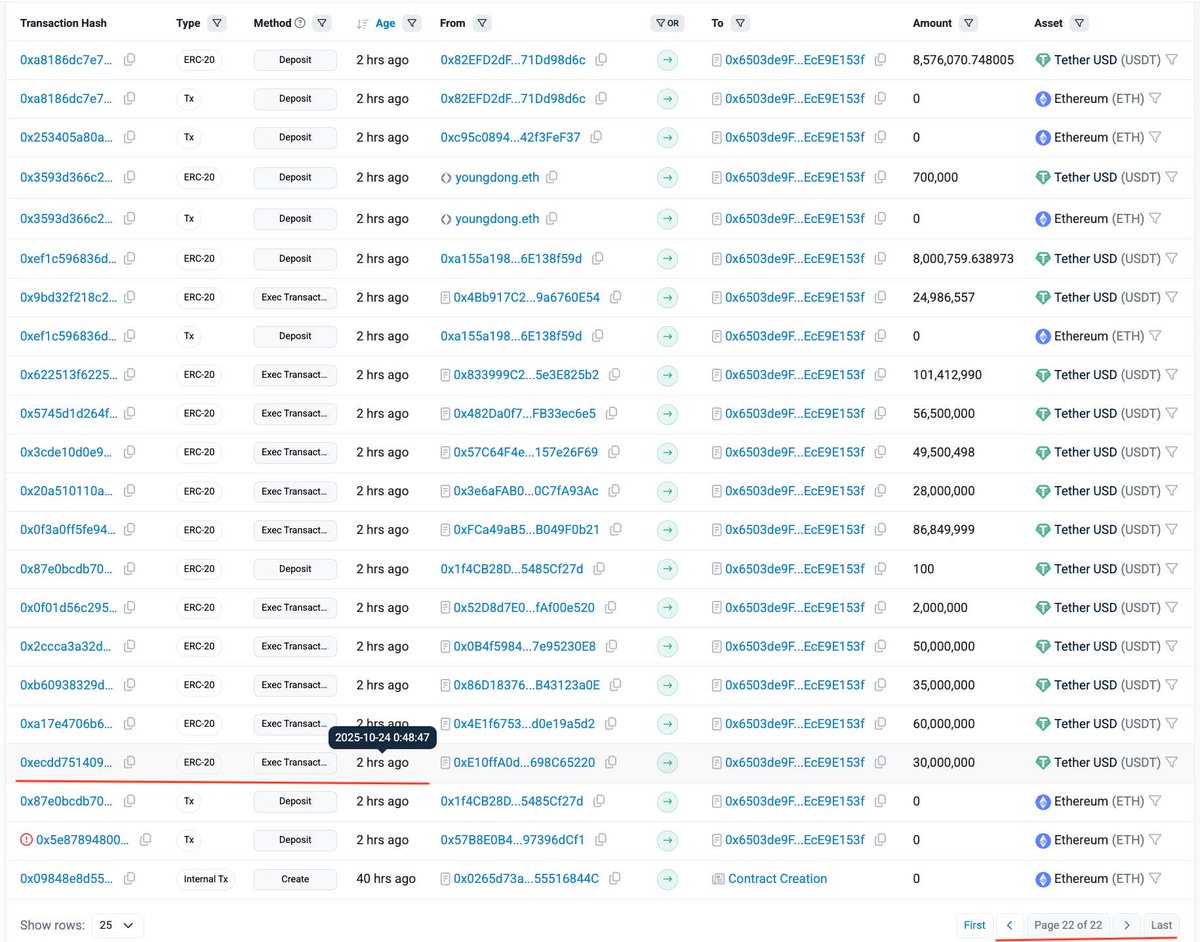Image resolution: width=1200 pixels, height=942 pixels.
Task: Click failed transaction warning icon for 0x5e87894800
Action: [x=26, y=840]
